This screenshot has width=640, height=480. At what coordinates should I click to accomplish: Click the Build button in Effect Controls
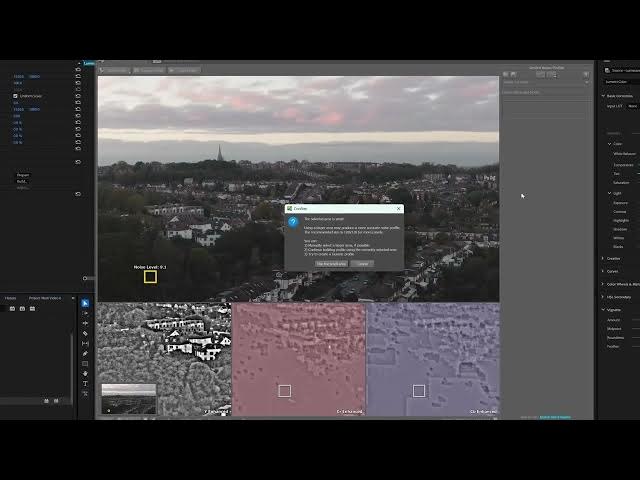pyautogui.click(x=22, y=181)
